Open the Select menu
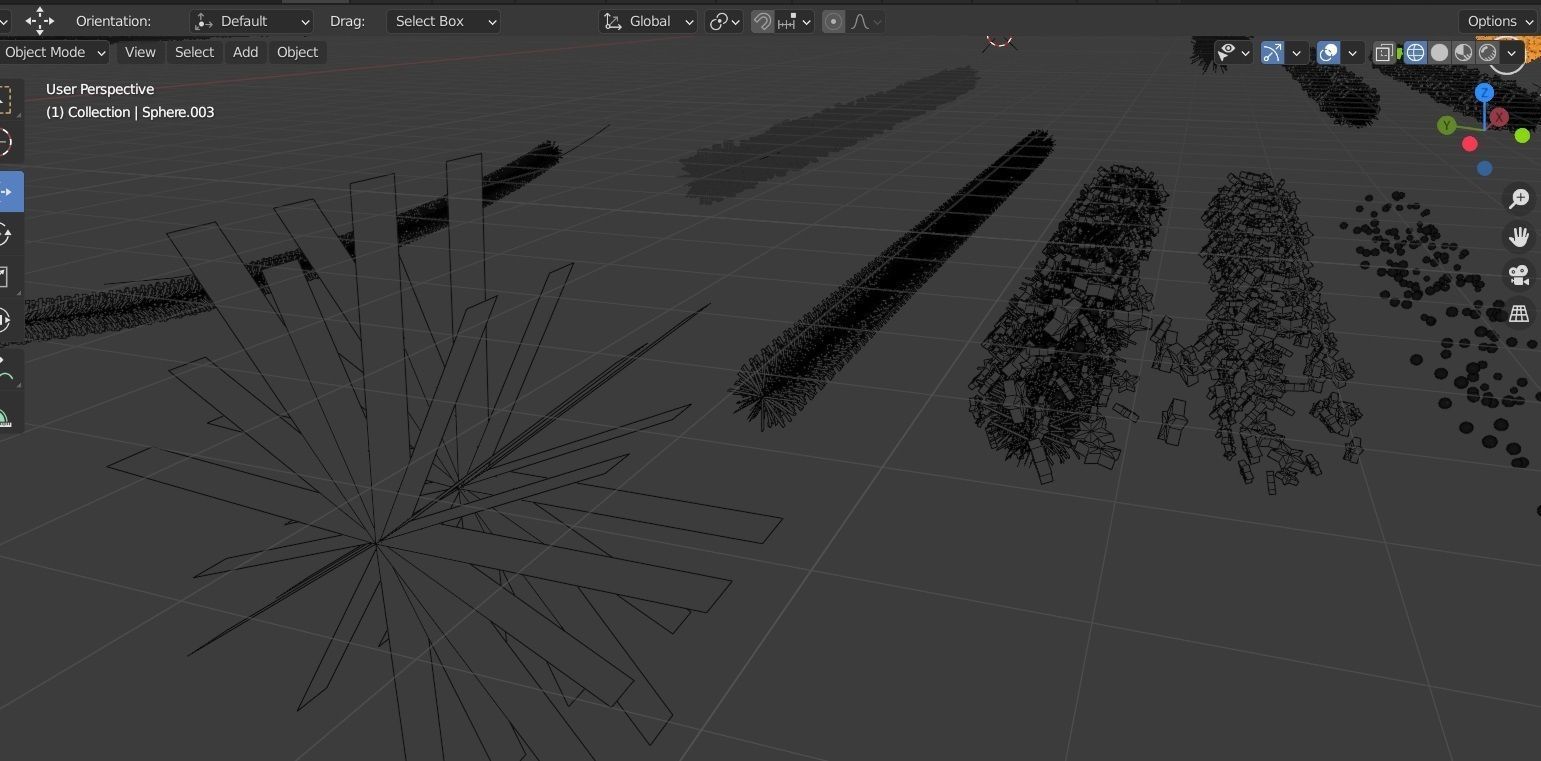Image resolution: width=1541 pixels, height=761 pixels. (194, 52)
